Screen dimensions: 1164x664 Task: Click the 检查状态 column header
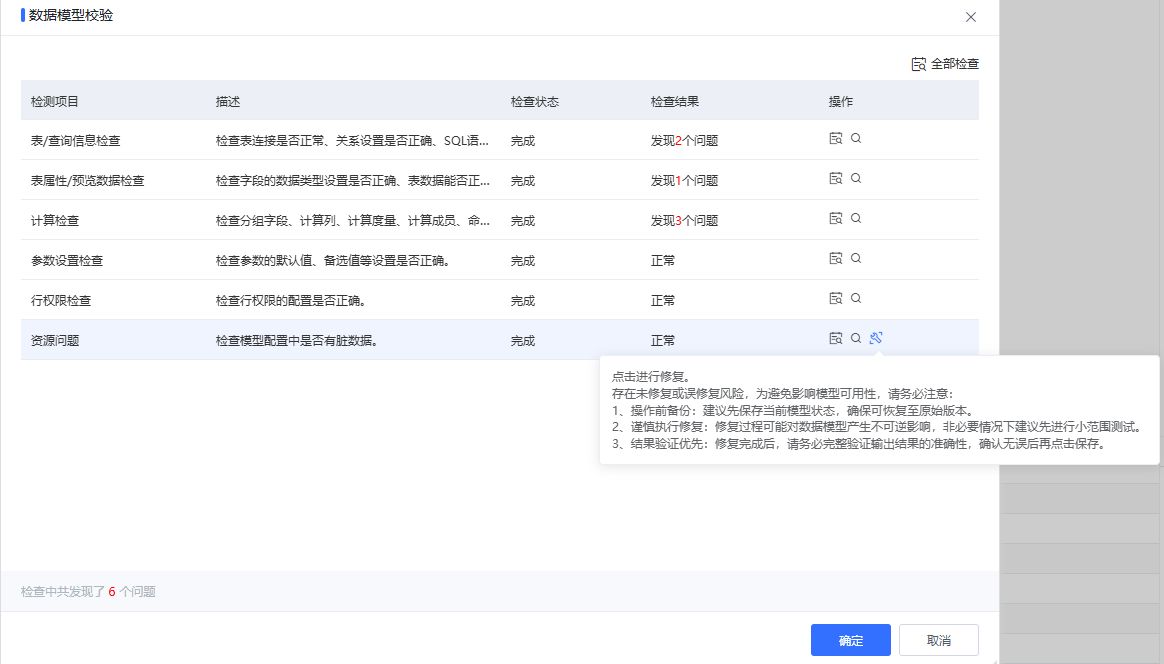[x=534, y=102]
